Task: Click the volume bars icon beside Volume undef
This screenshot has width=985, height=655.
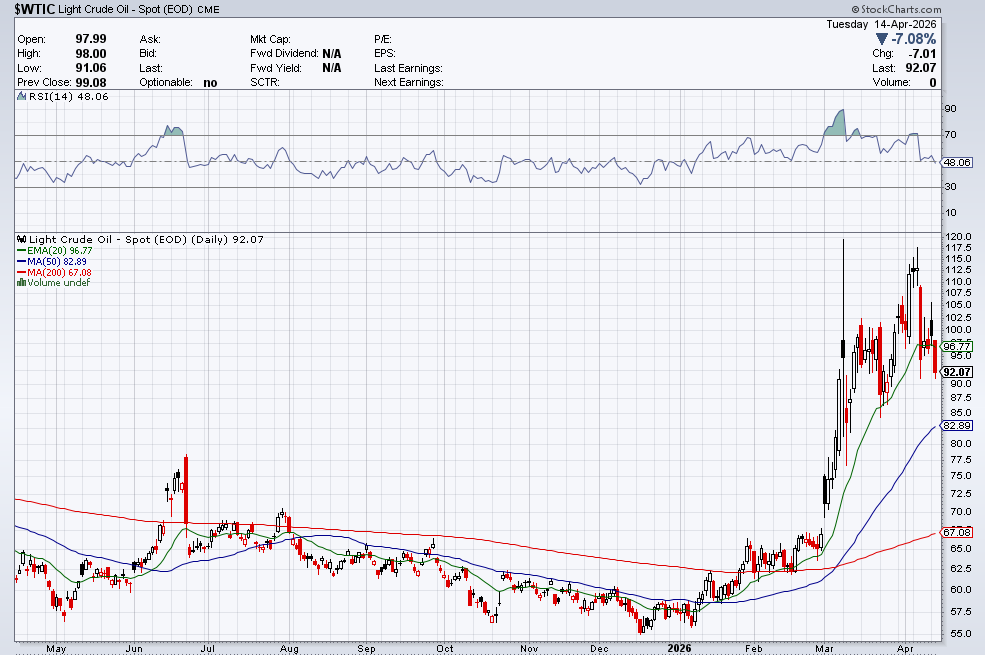Action: pyautogui.click(x=21, y=283)
